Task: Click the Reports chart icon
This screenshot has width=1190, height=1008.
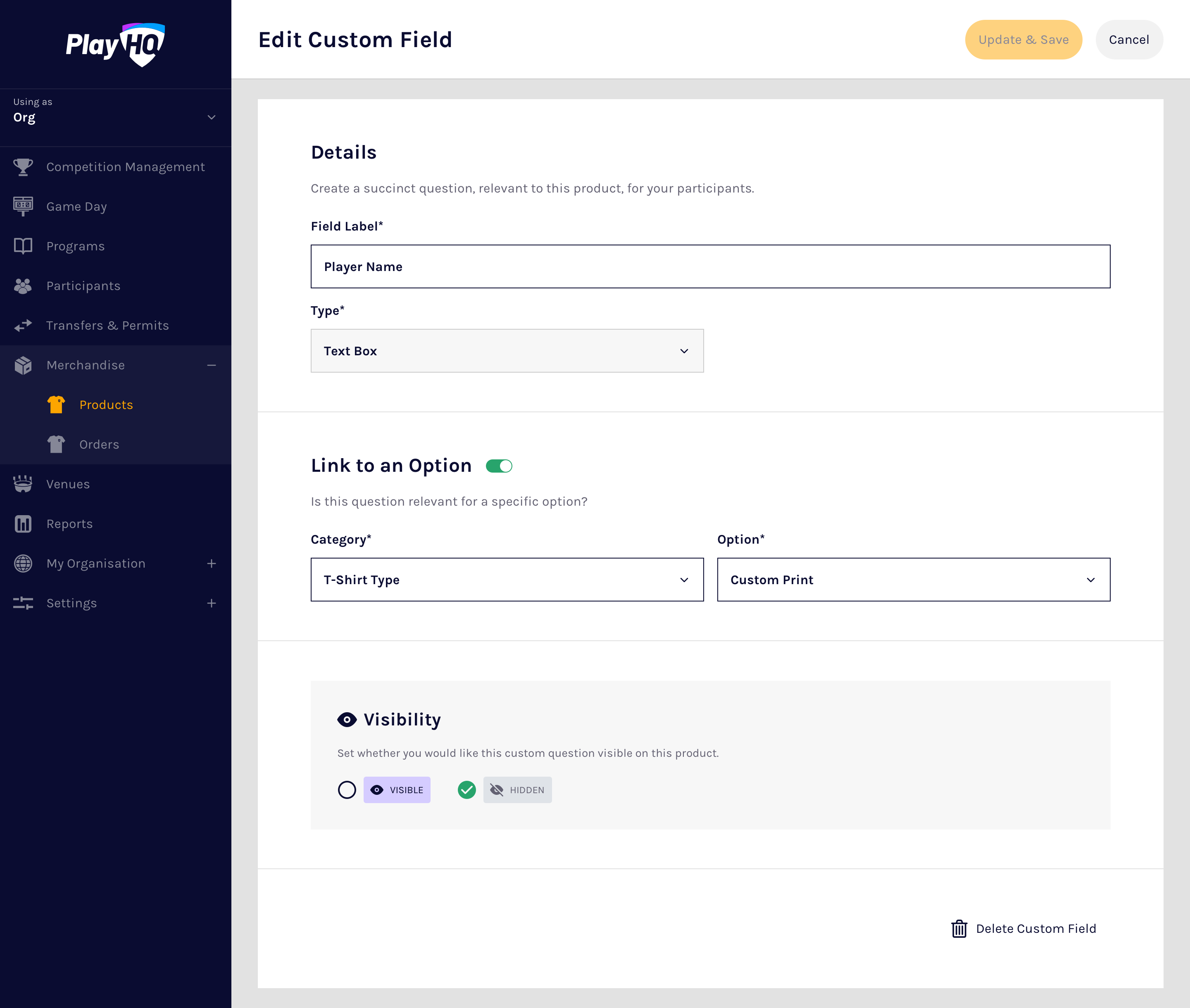Action: (23, 524)
